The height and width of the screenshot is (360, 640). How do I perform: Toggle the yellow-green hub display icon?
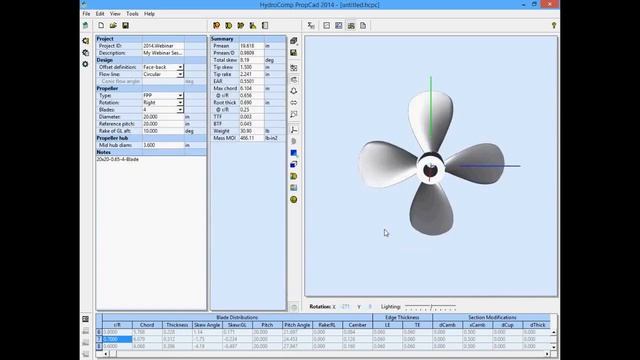pyautogui.click(x=293, y=176)
